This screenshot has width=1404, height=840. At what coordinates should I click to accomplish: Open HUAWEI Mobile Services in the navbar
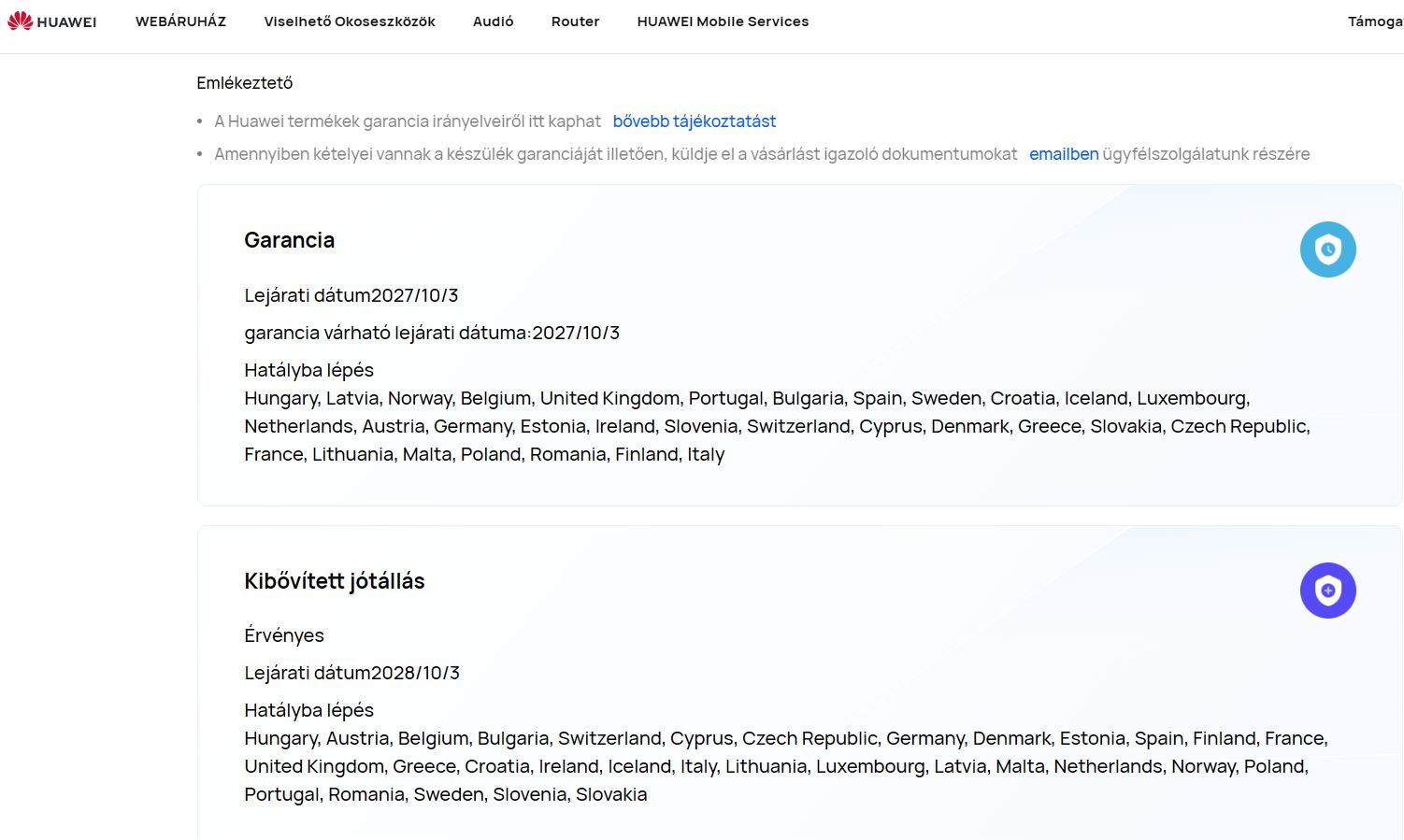pyautogui.click(x=723, y=21)
